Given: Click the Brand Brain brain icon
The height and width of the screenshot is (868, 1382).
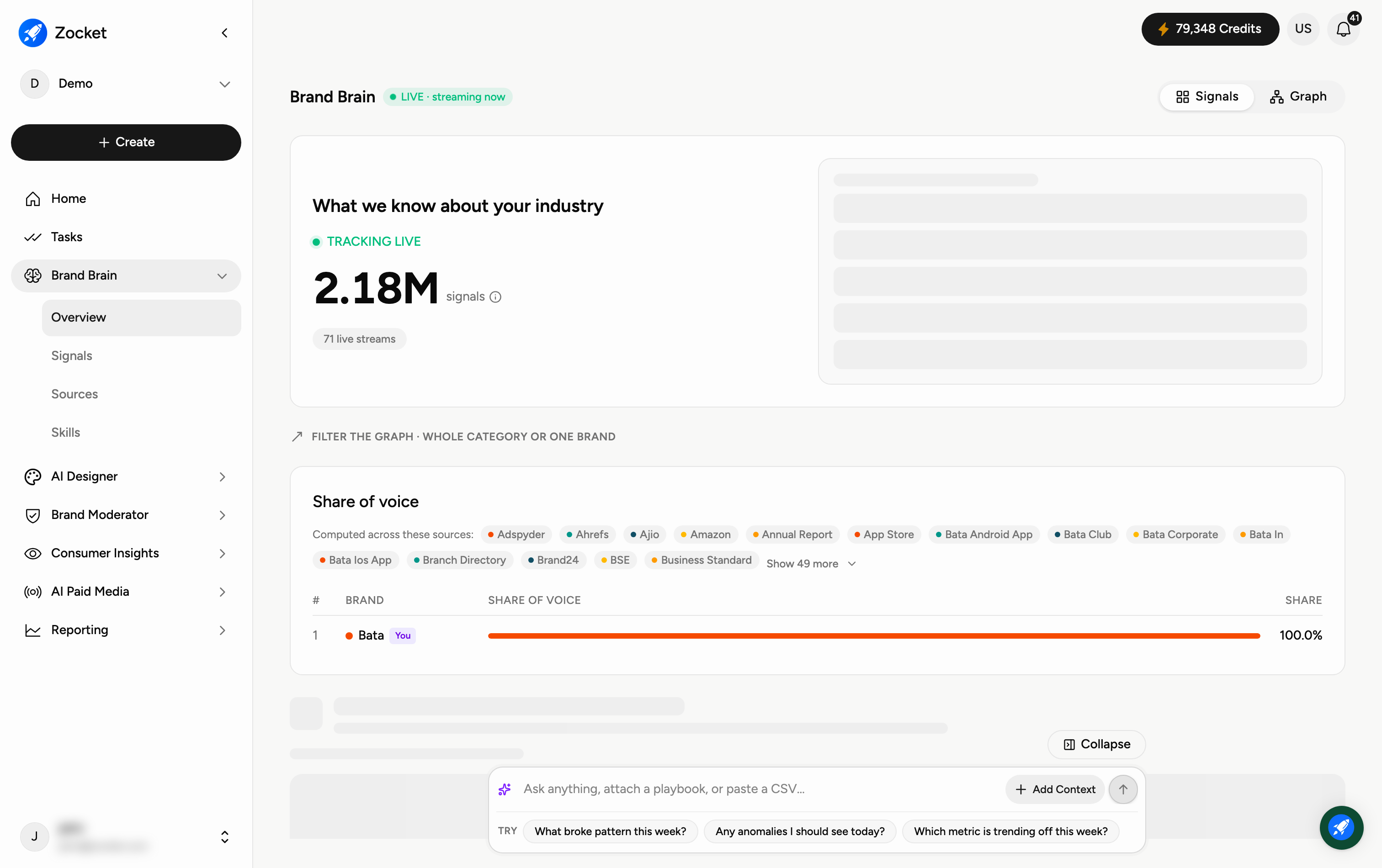Looking at the screenshot, I should pyautogui.click(x=33, y=275).
